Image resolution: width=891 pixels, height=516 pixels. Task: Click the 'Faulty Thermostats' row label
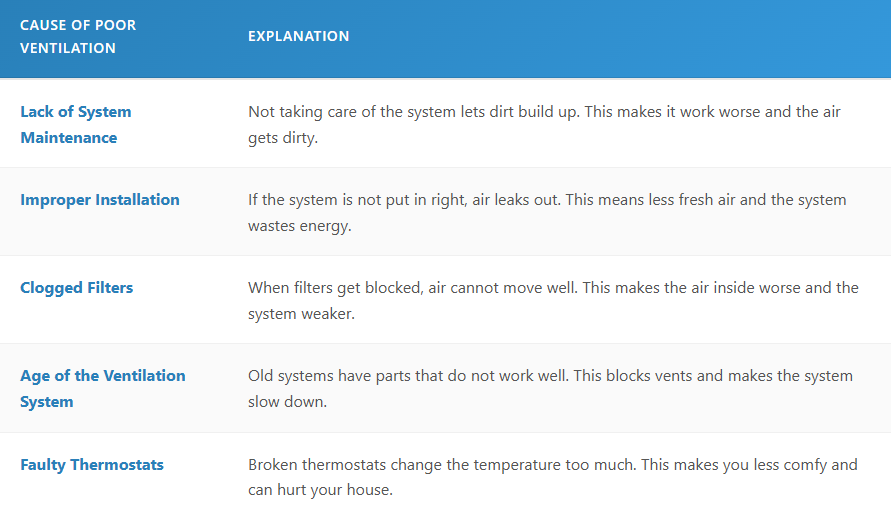pos(92,464)
